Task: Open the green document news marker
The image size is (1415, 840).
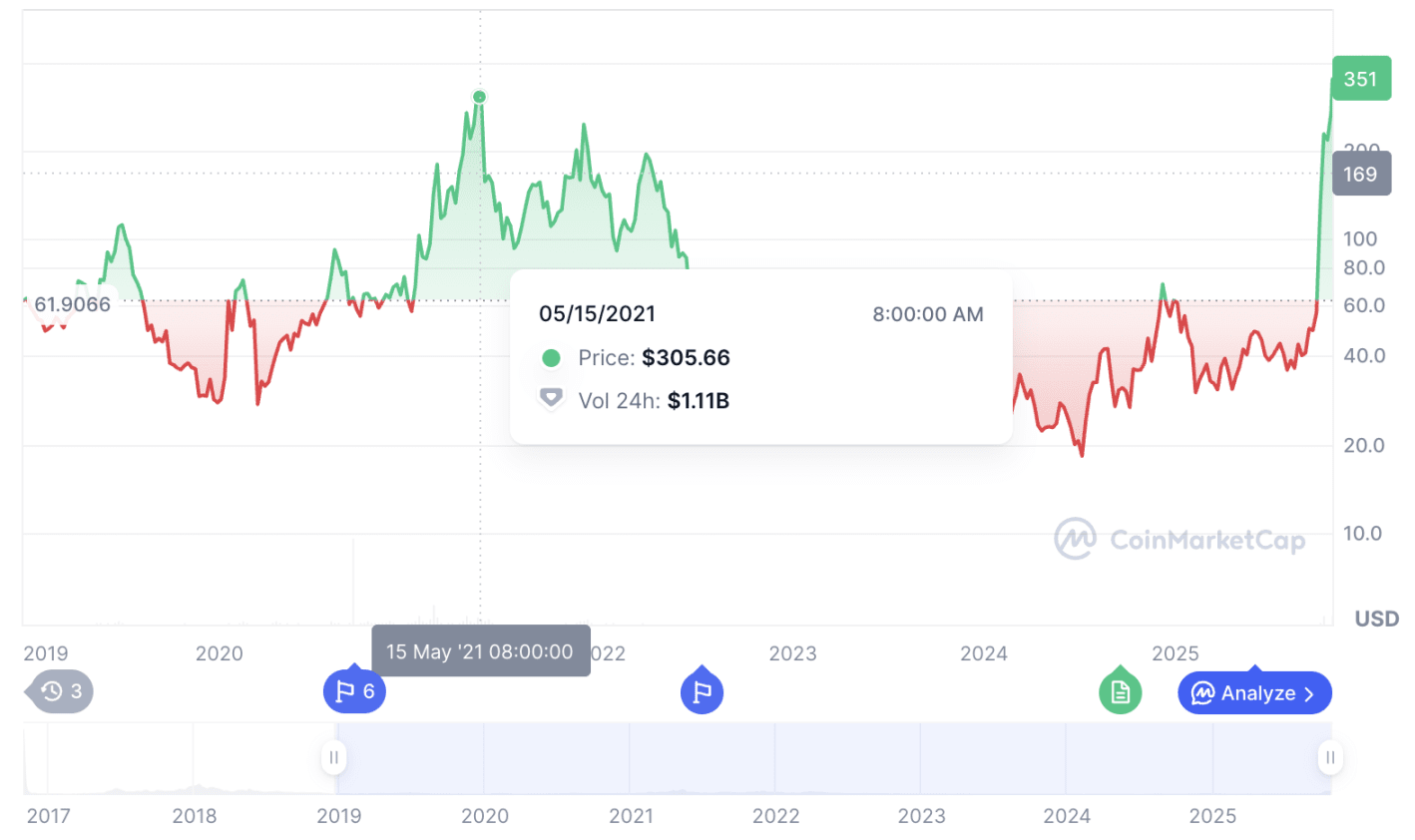Action: [x=1120, y=691]
